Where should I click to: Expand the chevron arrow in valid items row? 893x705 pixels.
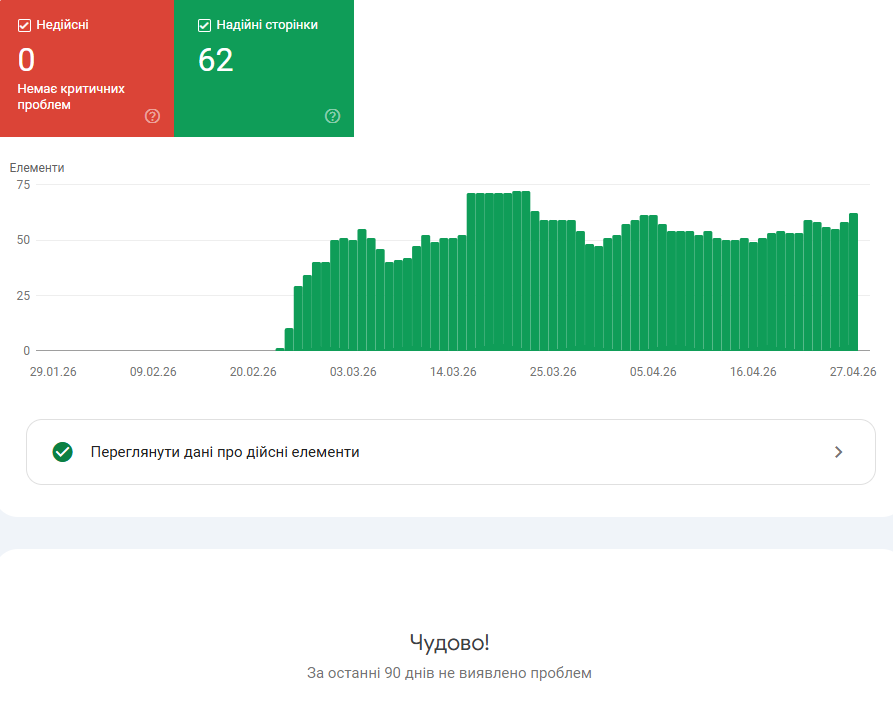click(838, 452)
